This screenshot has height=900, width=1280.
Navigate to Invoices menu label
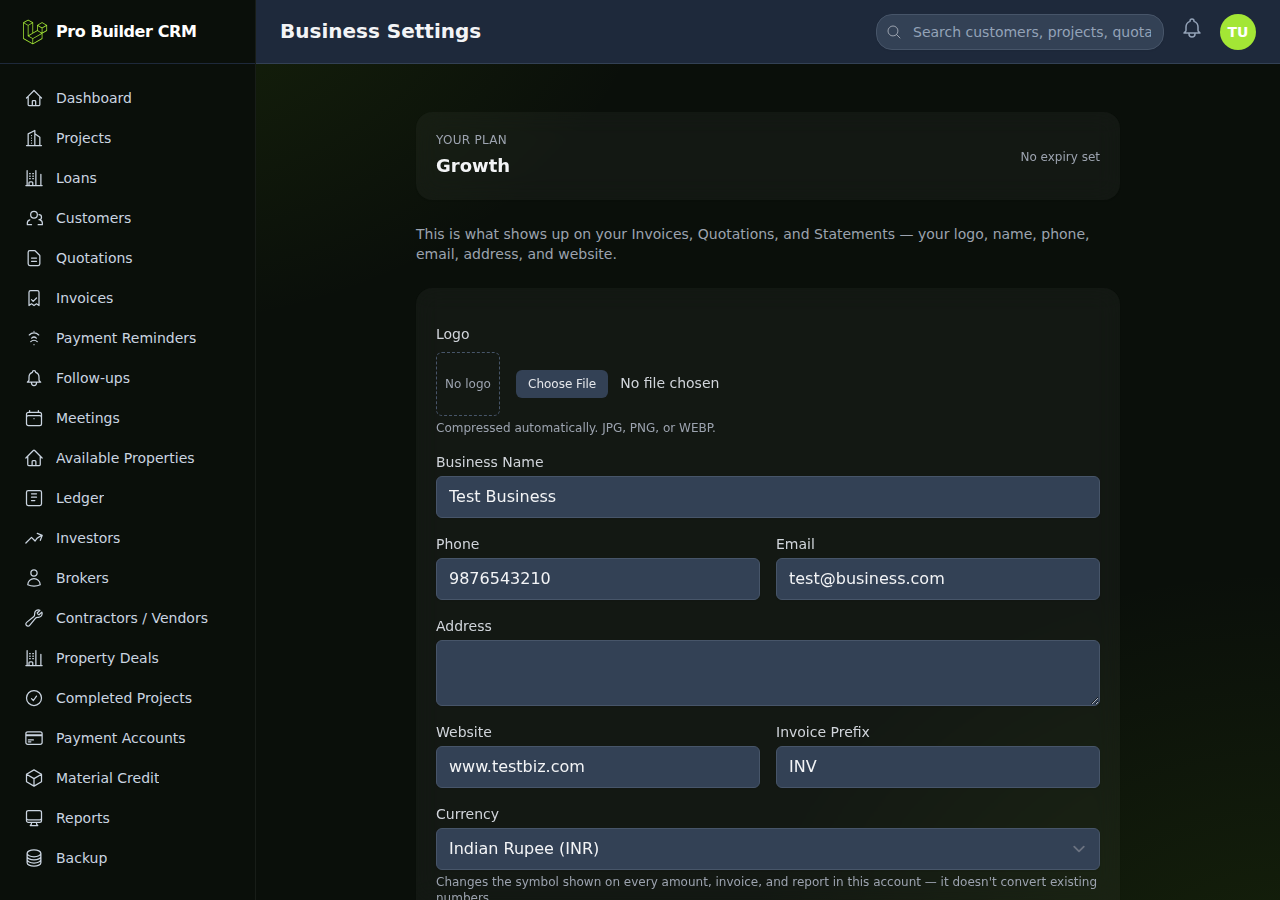coord(85,298)
